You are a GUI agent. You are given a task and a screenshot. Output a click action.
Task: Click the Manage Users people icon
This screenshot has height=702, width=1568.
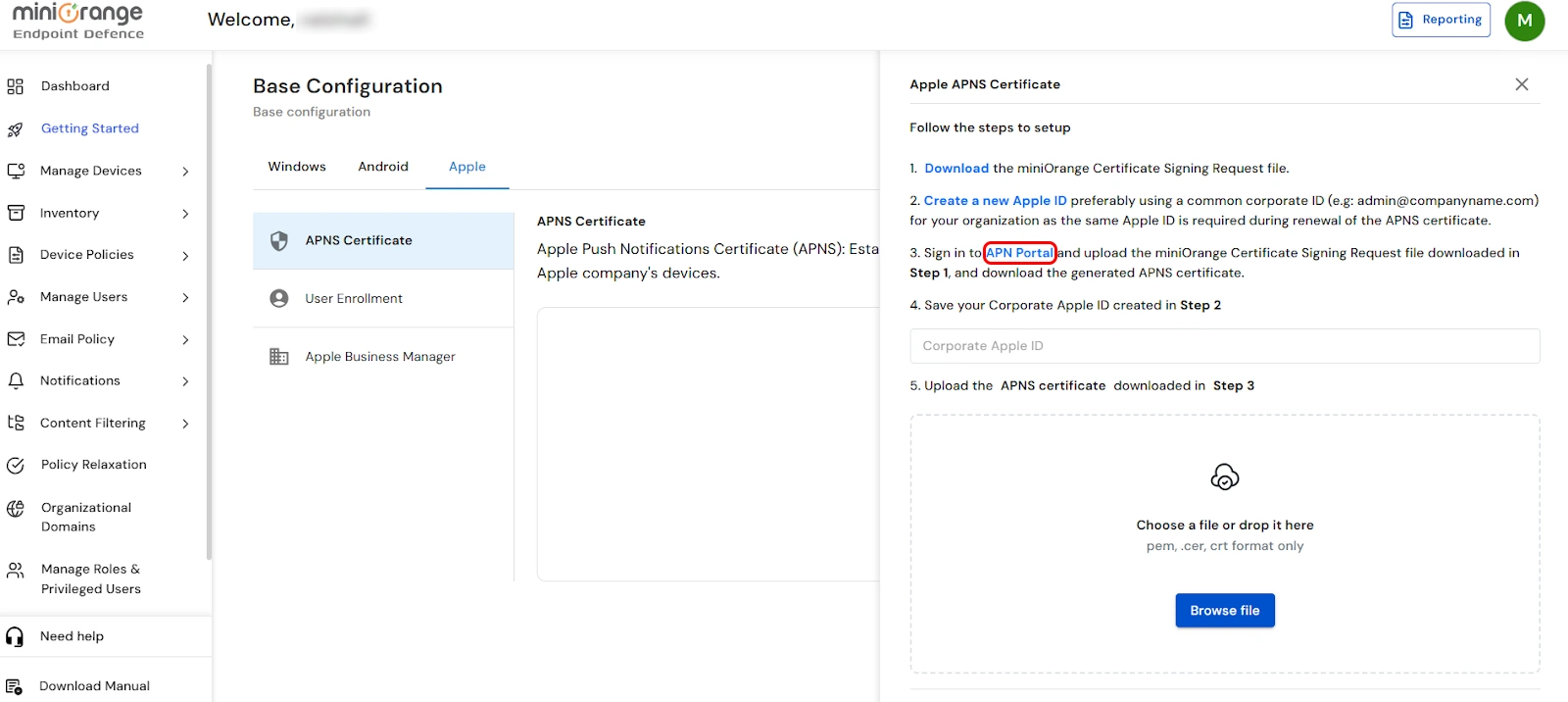click(x=16, y=297)
